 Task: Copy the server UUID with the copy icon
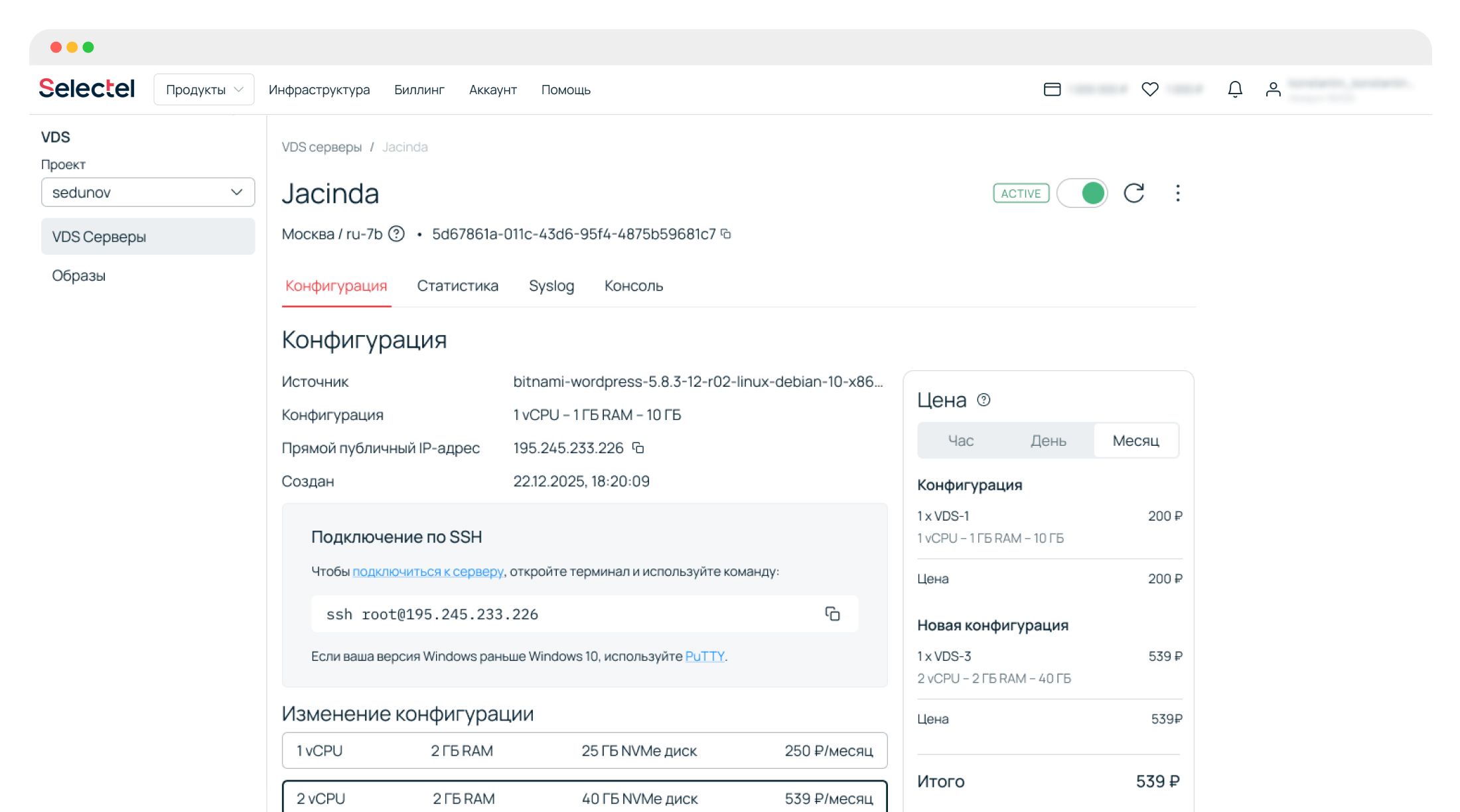(x=726, y=234)
